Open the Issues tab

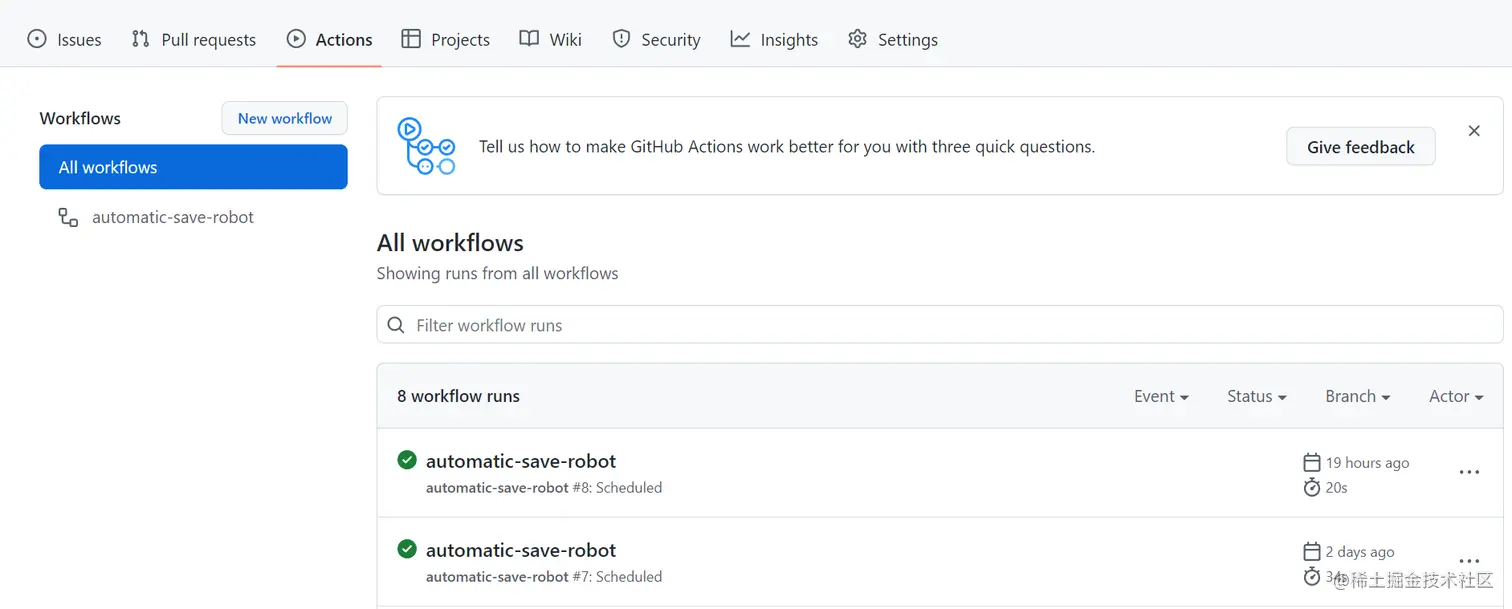(x=64, y=40)
